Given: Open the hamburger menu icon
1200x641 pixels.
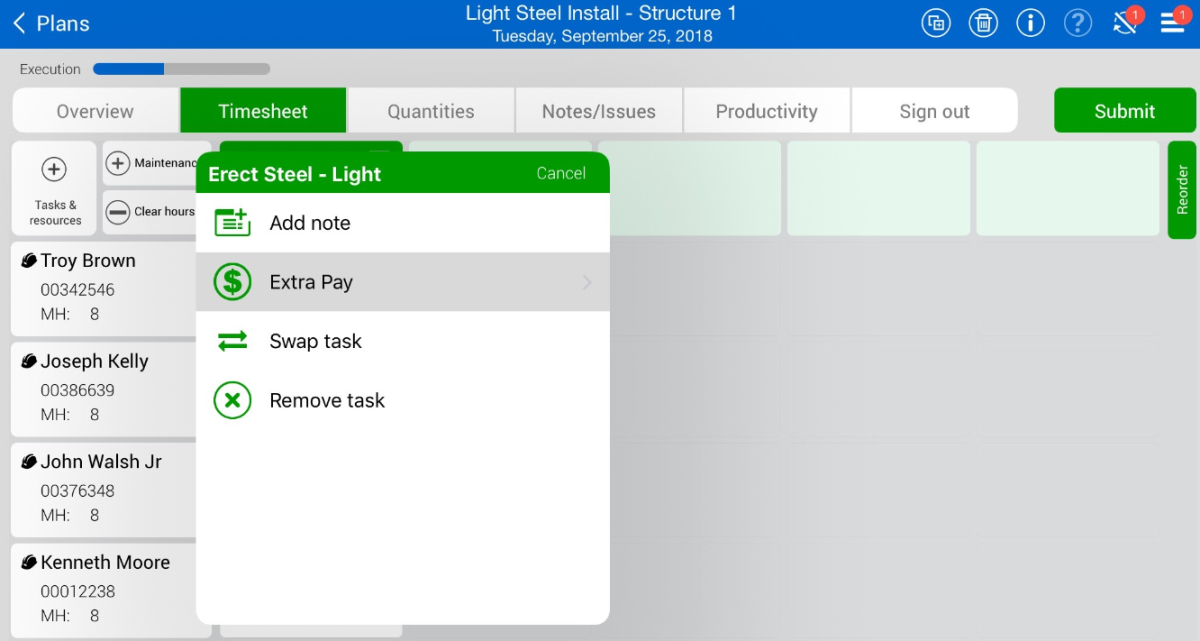Looking at the screenshot, I should [x=1172, y=23].
